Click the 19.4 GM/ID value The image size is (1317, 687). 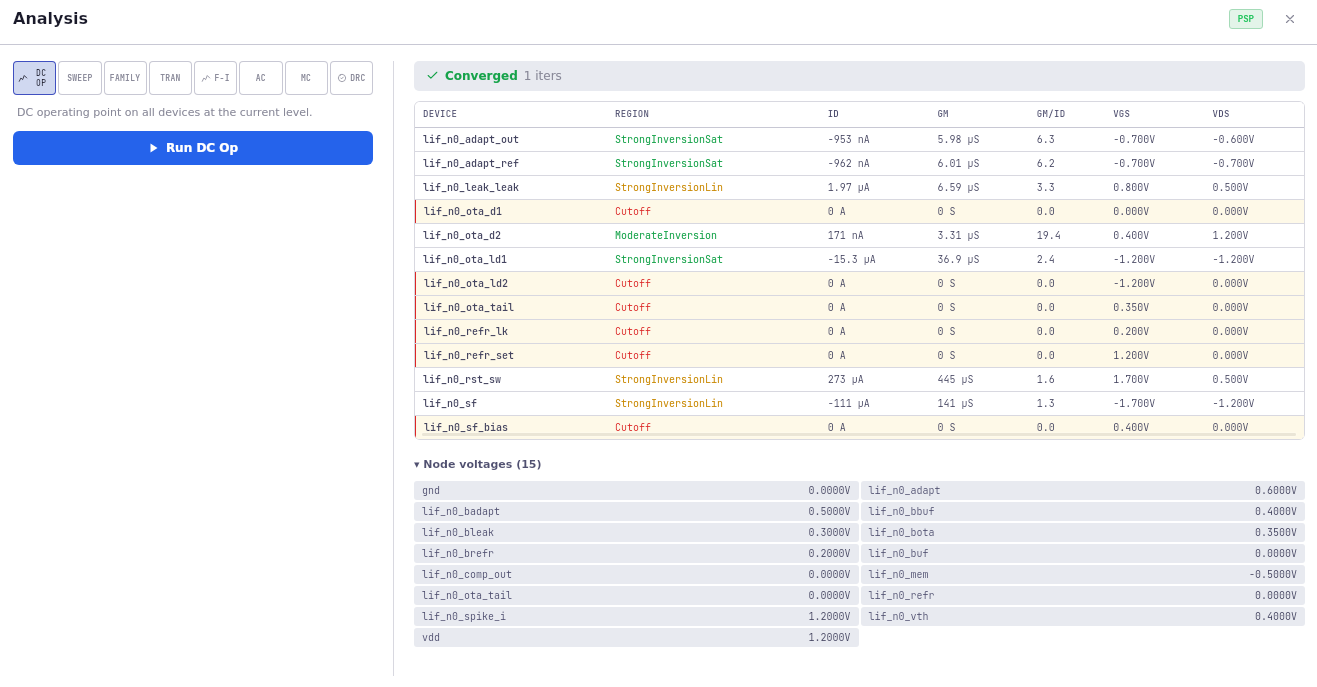(1048, 236)
